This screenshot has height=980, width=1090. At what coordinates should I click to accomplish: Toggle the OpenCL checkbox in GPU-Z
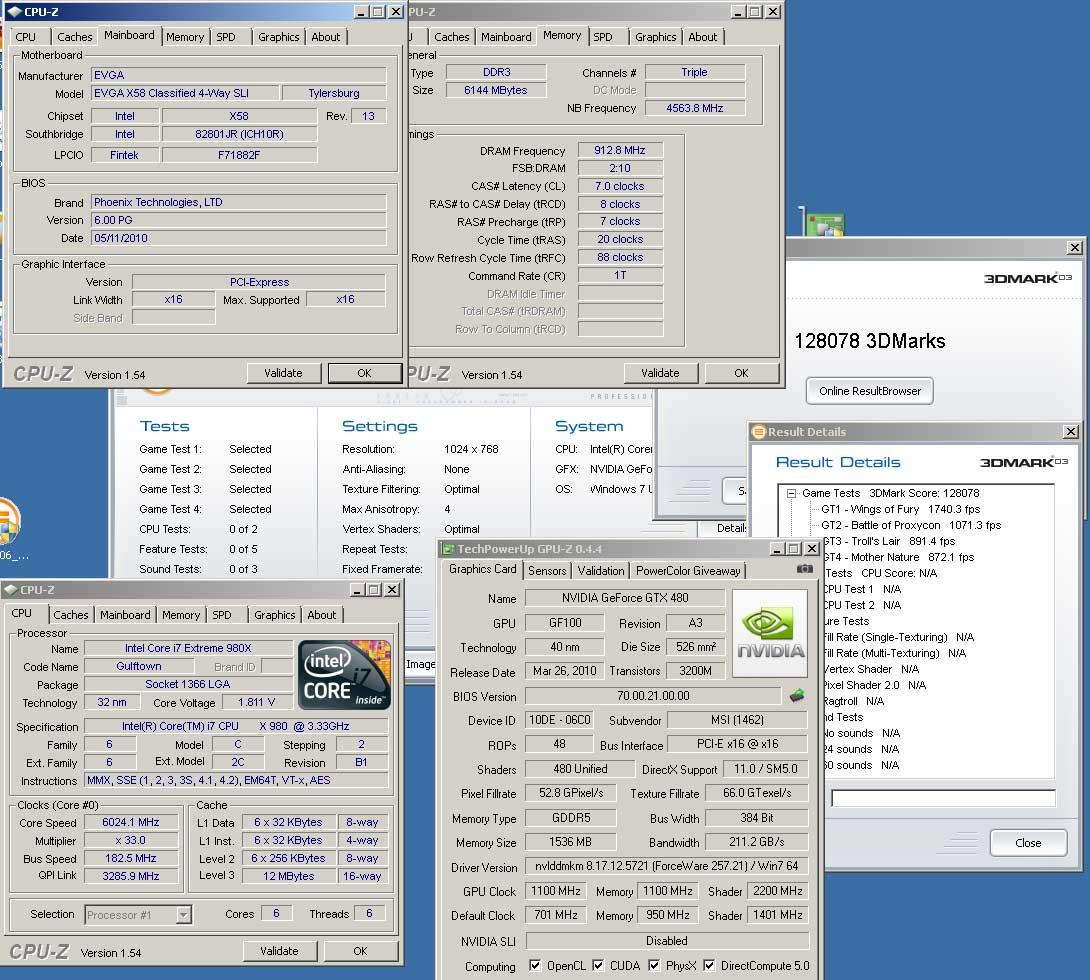[535, 965]
